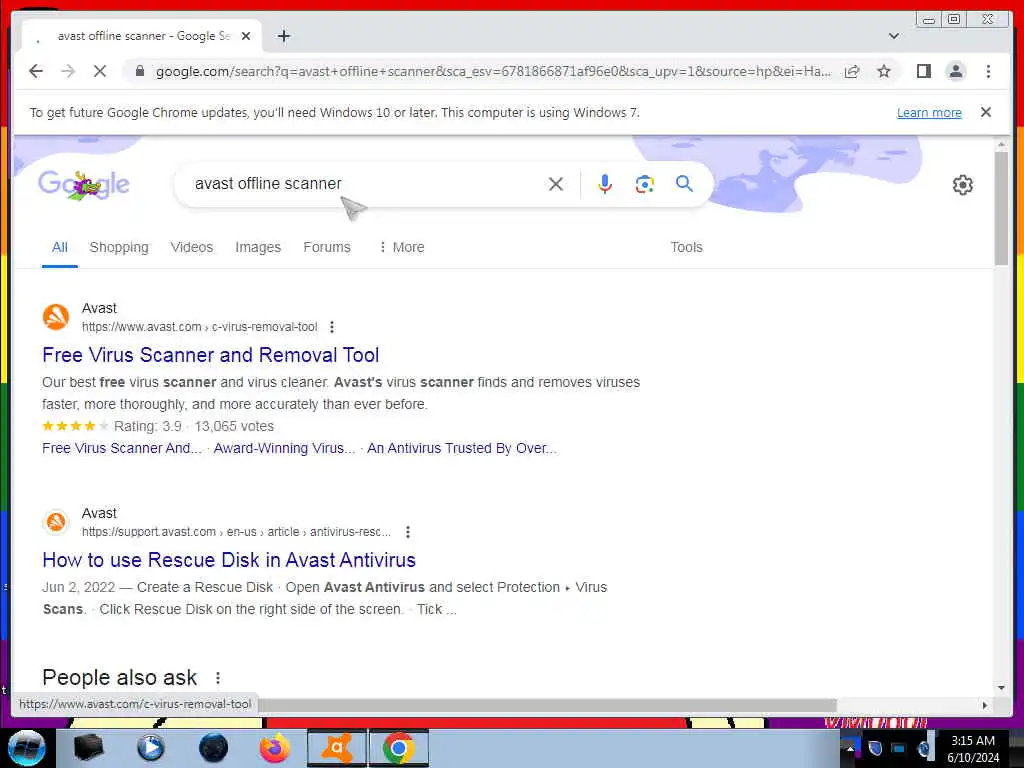Open Free Virus Scanner and Removal Tool

coord(210,355)
